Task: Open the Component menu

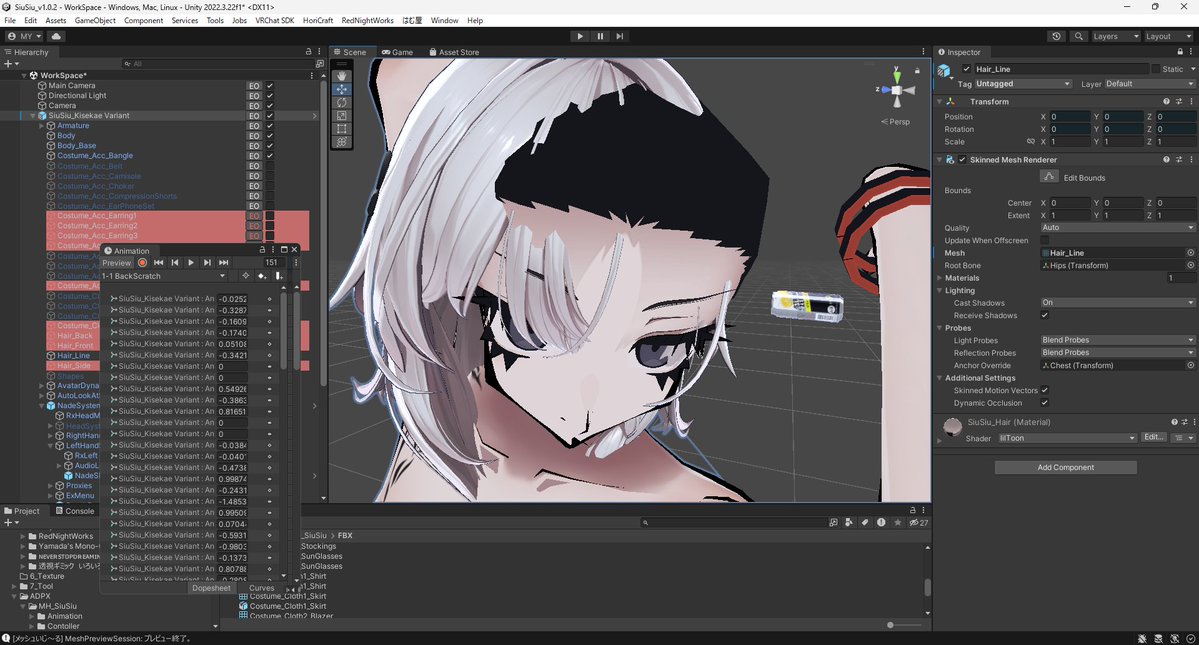Action: [144, 21]
